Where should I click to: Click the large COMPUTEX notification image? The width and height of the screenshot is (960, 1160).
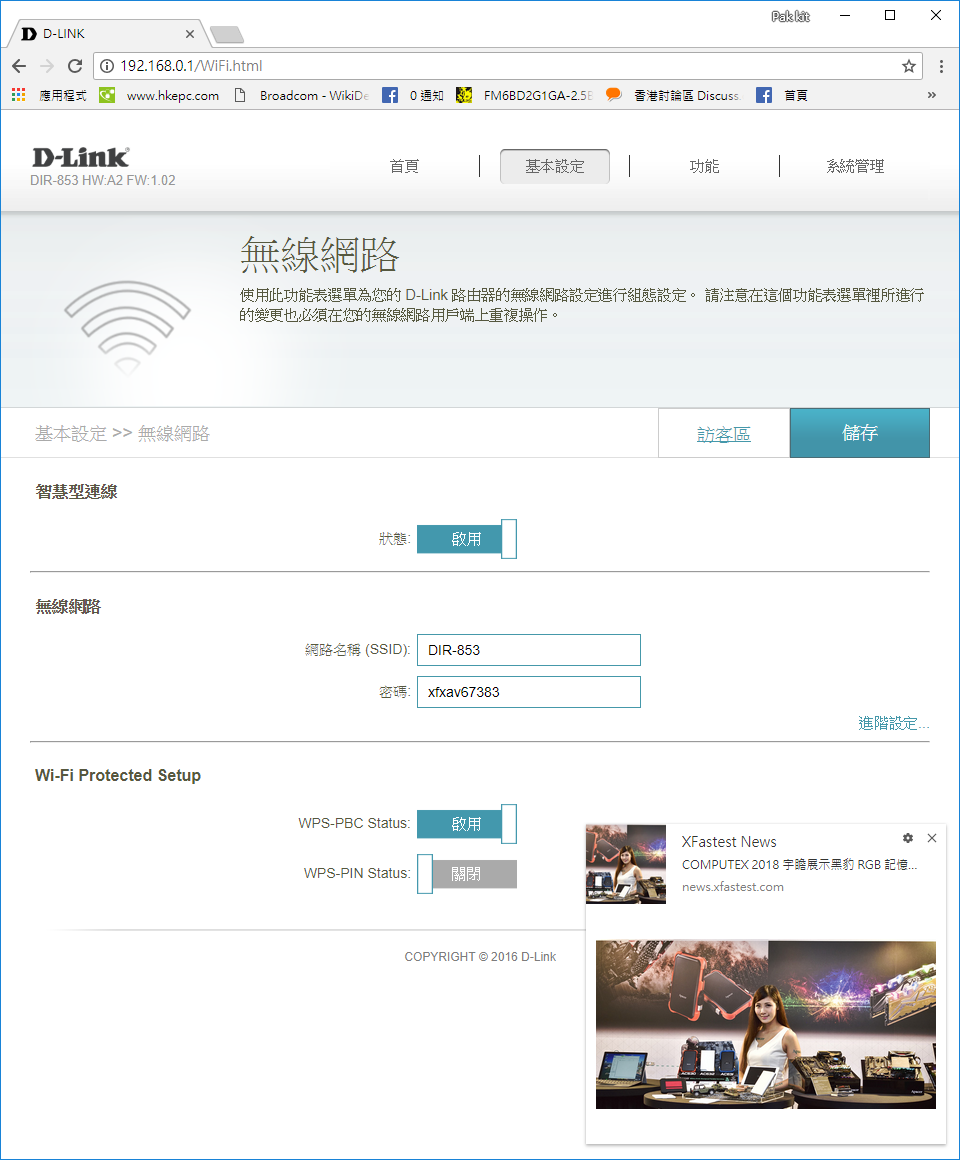(x=765, y=1025)
